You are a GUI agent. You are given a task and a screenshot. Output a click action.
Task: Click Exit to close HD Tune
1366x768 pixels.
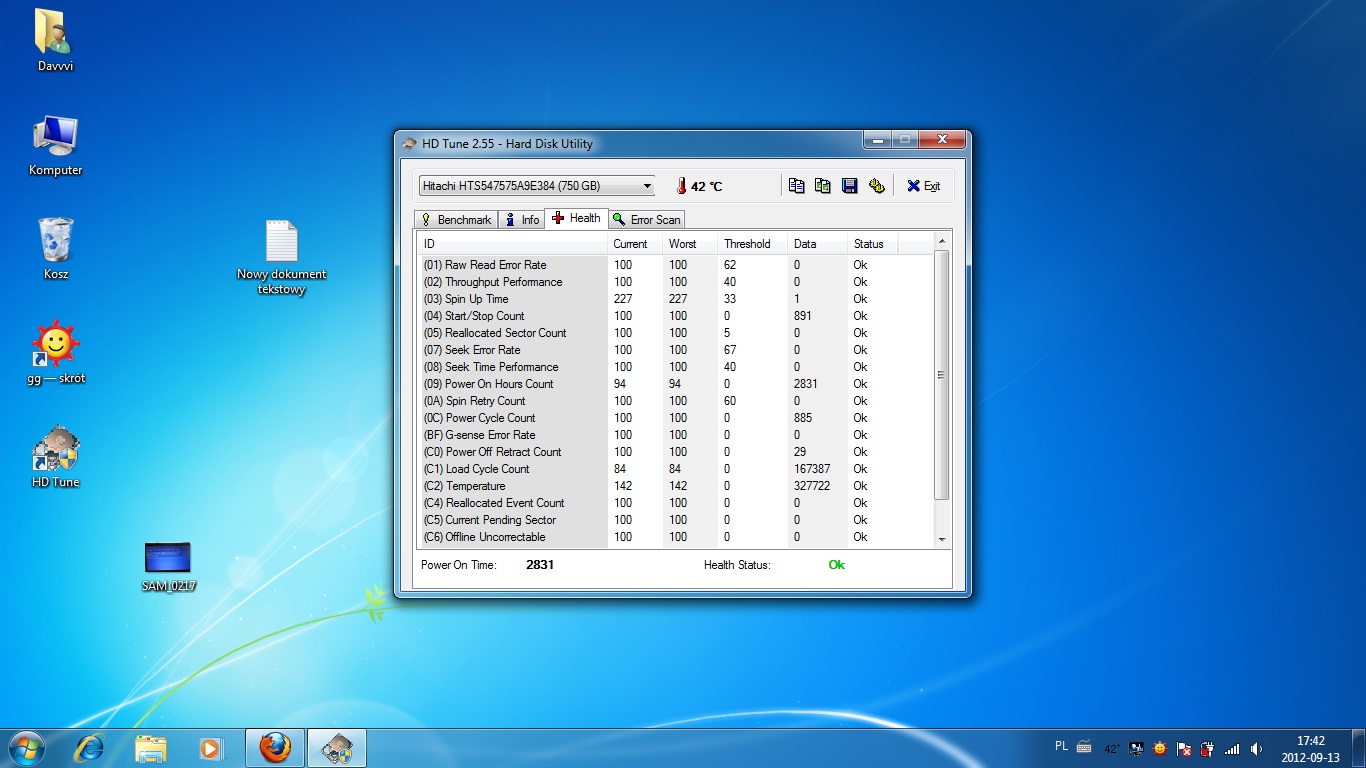[923, 186]
